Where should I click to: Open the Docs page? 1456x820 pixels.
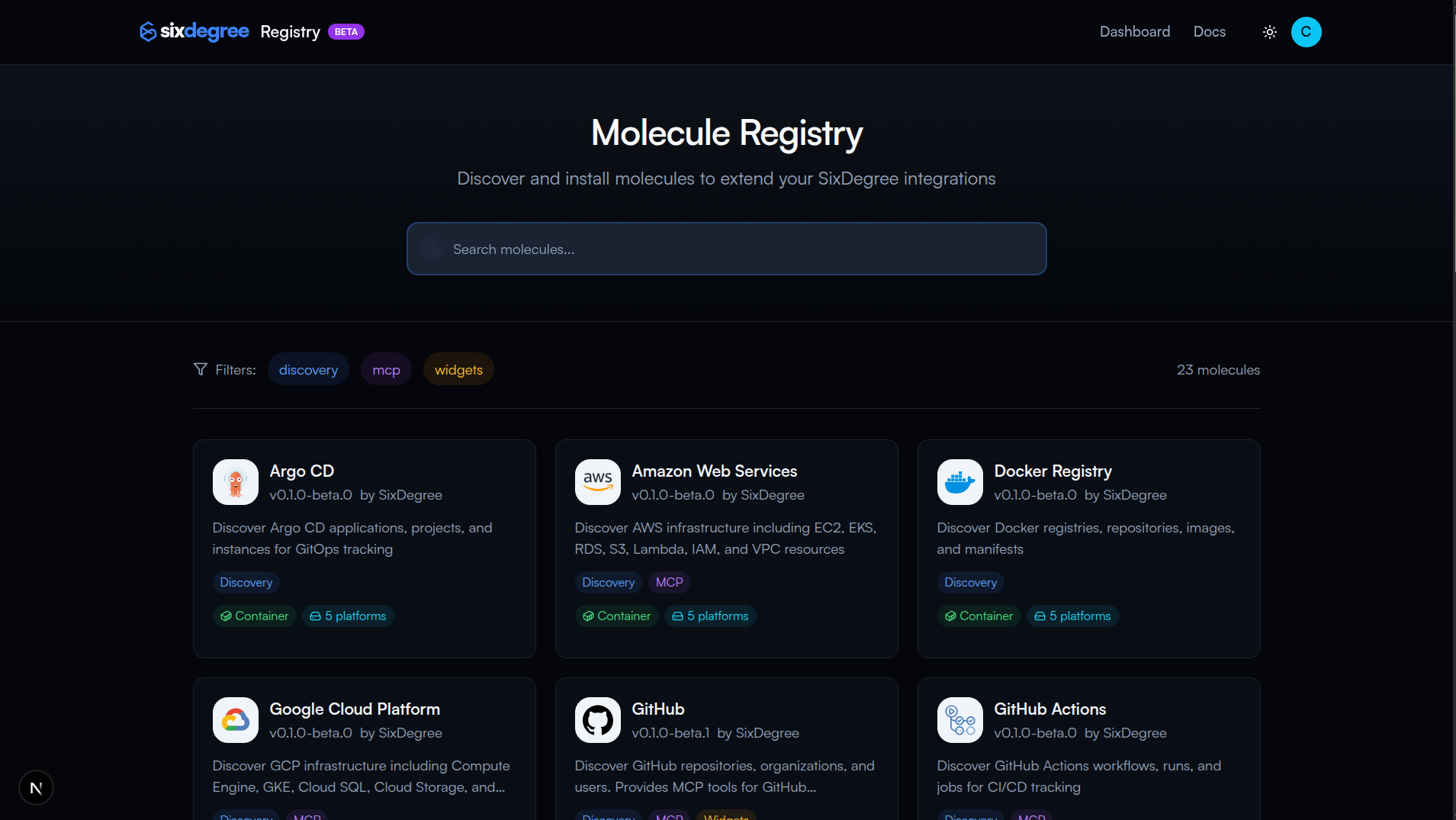[1210, 31]
